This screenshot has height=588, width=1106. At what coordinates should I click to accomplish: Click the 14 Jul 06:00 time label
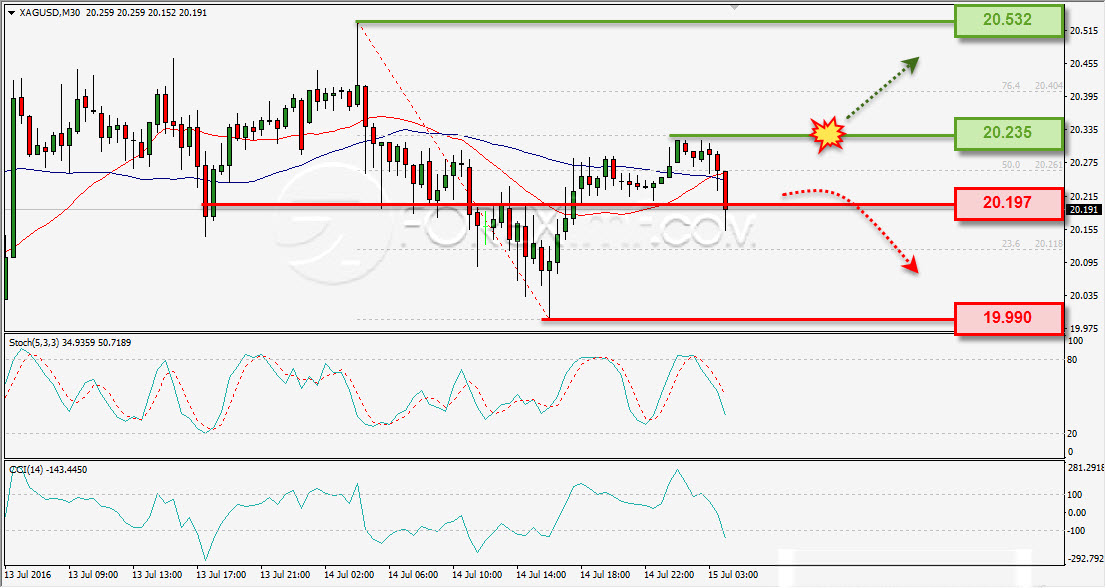pos(413,575)
